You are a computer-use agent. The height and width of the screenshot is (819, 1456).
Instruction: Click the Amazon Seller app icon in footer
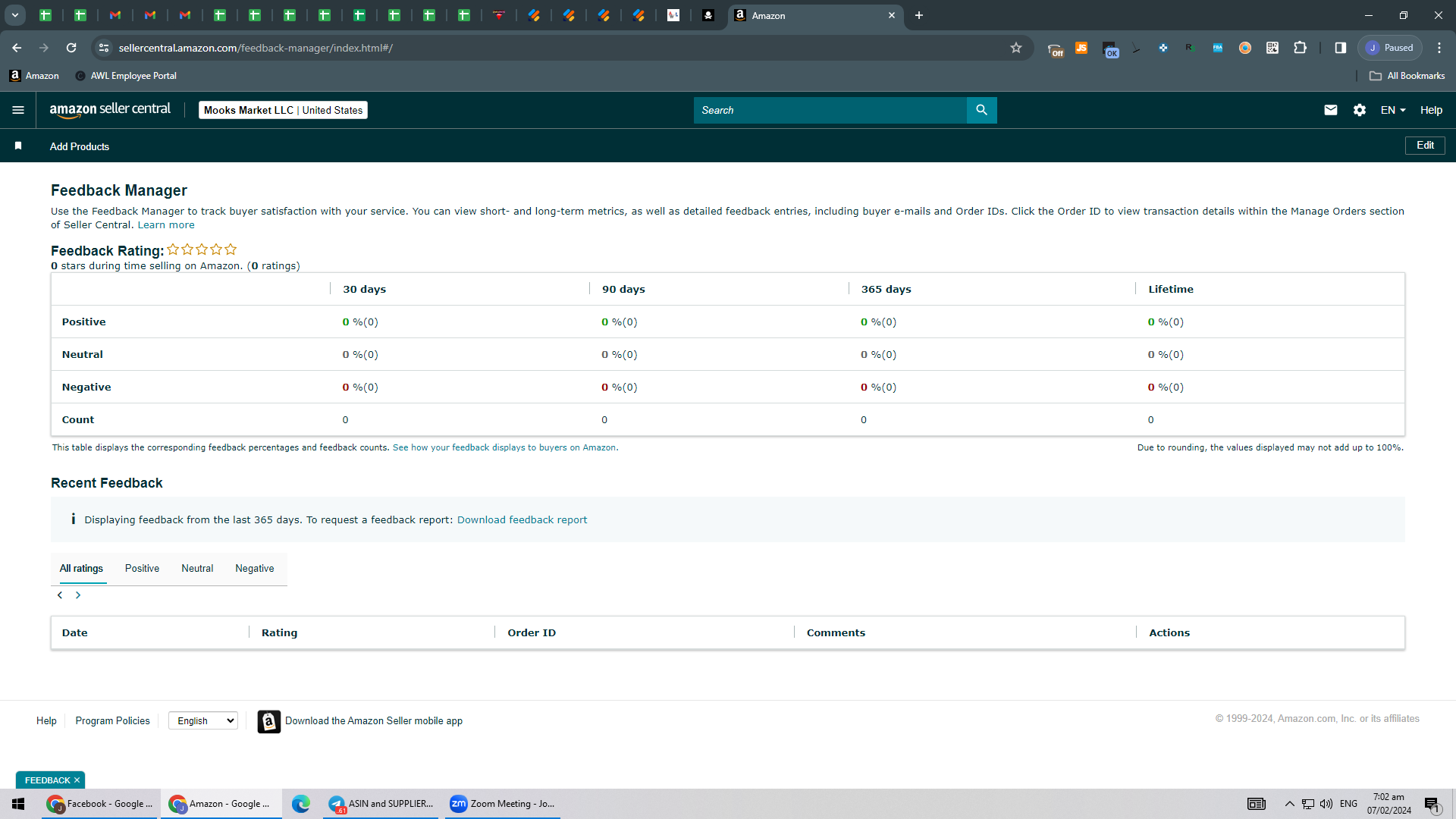coord(268,721)
